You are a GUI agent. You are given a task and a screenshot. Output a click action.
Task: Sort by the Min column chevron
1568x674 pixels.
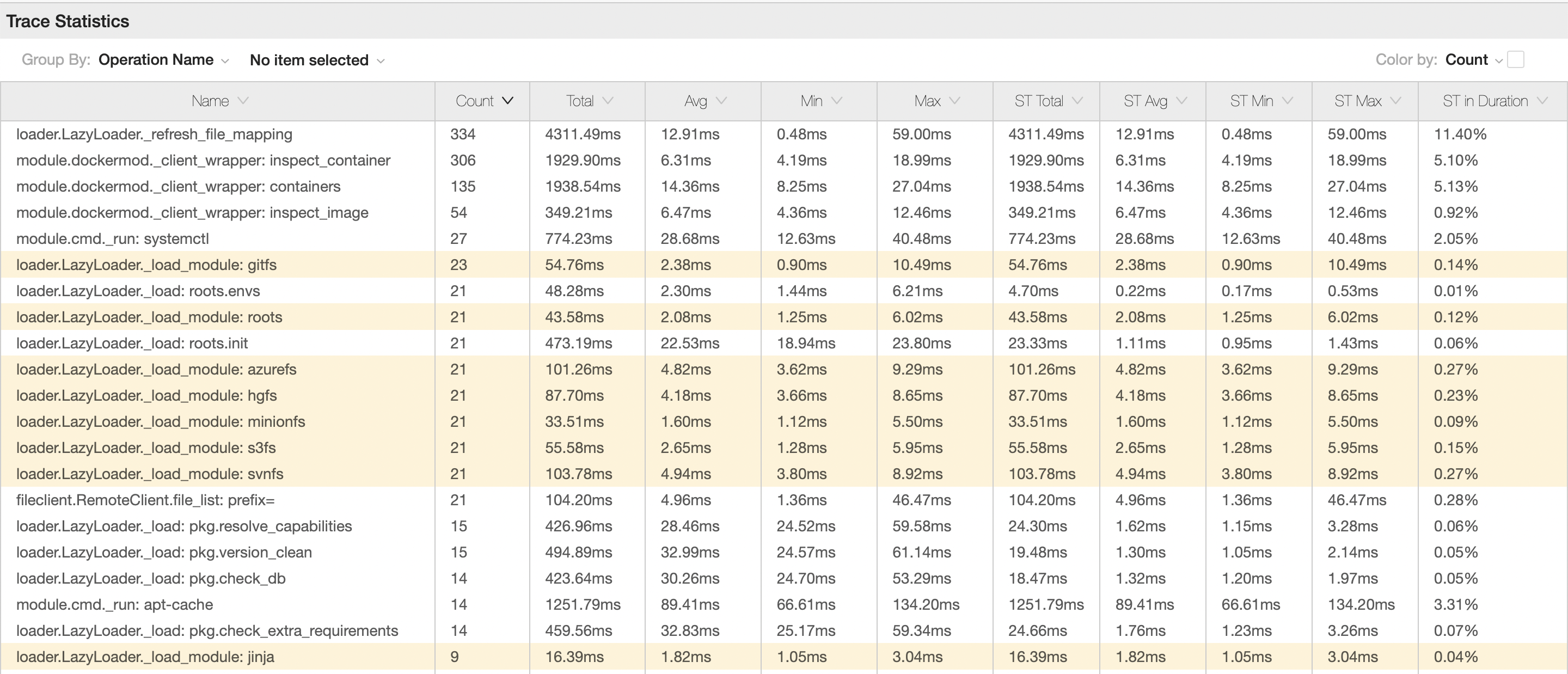pos(837,101)
